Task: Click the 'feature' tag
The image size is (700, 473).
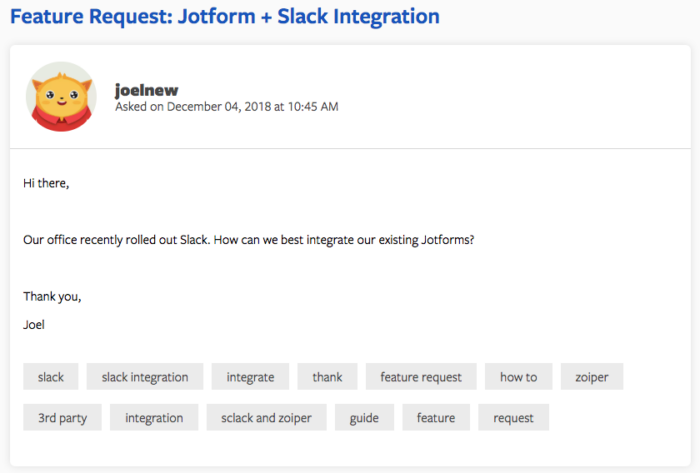Action: pos(436,418)
